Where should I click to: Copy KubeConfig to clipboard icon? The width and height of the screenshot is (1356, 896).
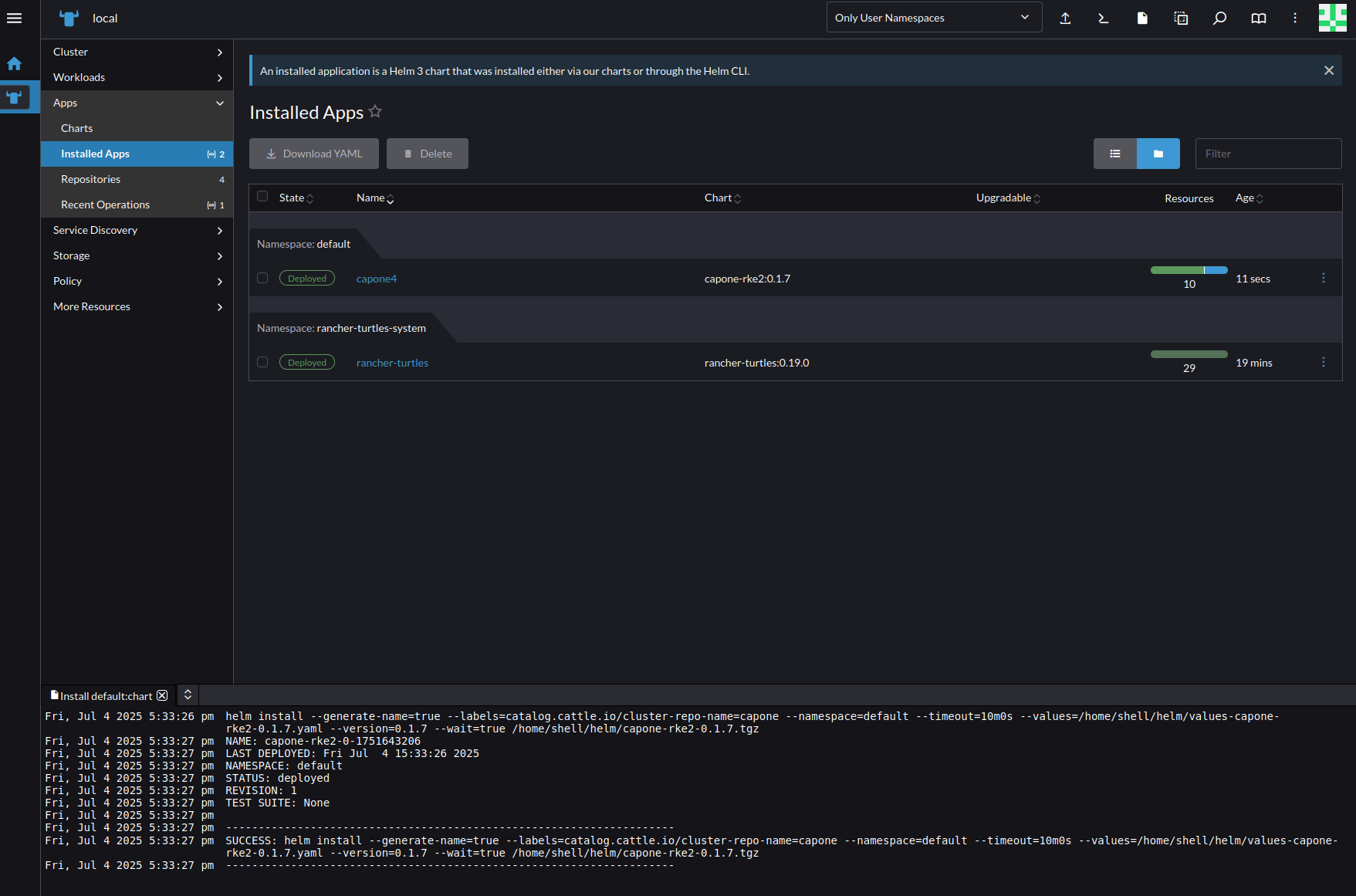pyautogui.click(x=1181, y=18)
